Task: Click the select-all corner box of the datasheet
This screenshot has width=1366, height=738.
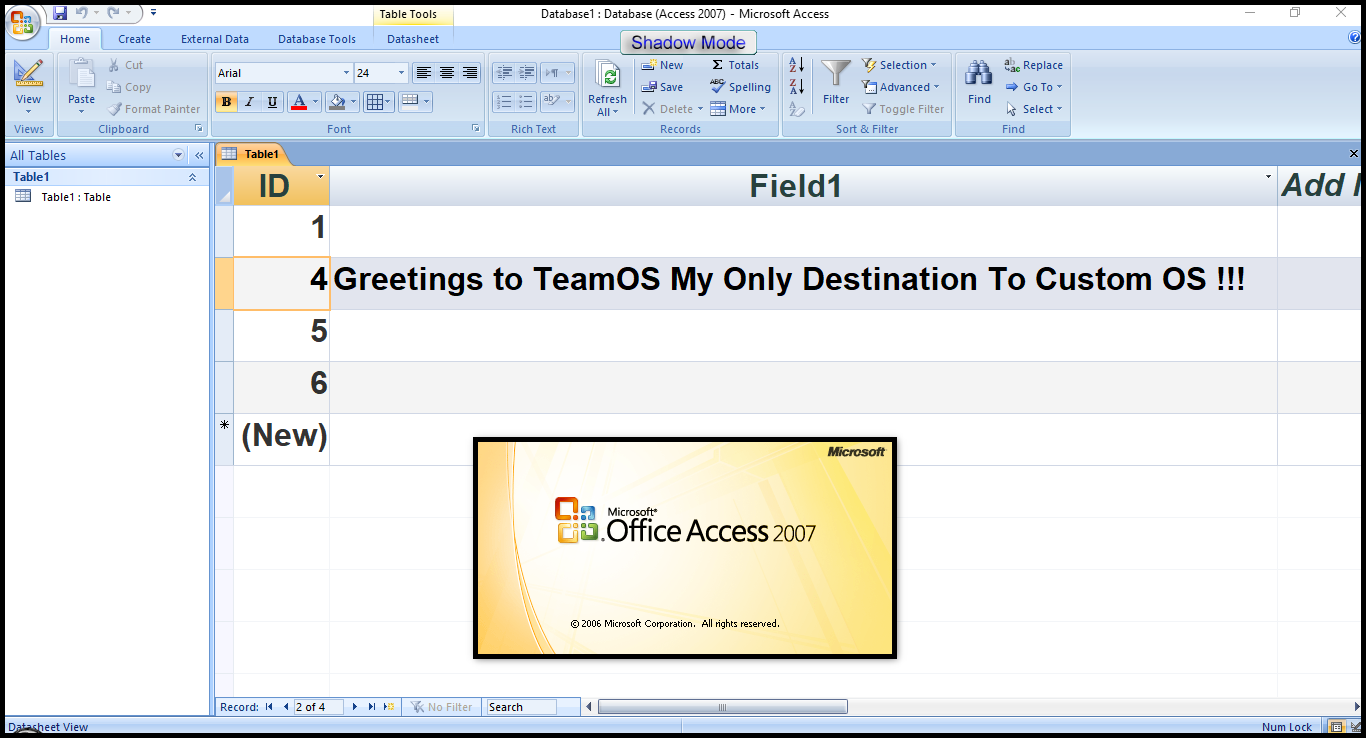Action: click(224, 185)
